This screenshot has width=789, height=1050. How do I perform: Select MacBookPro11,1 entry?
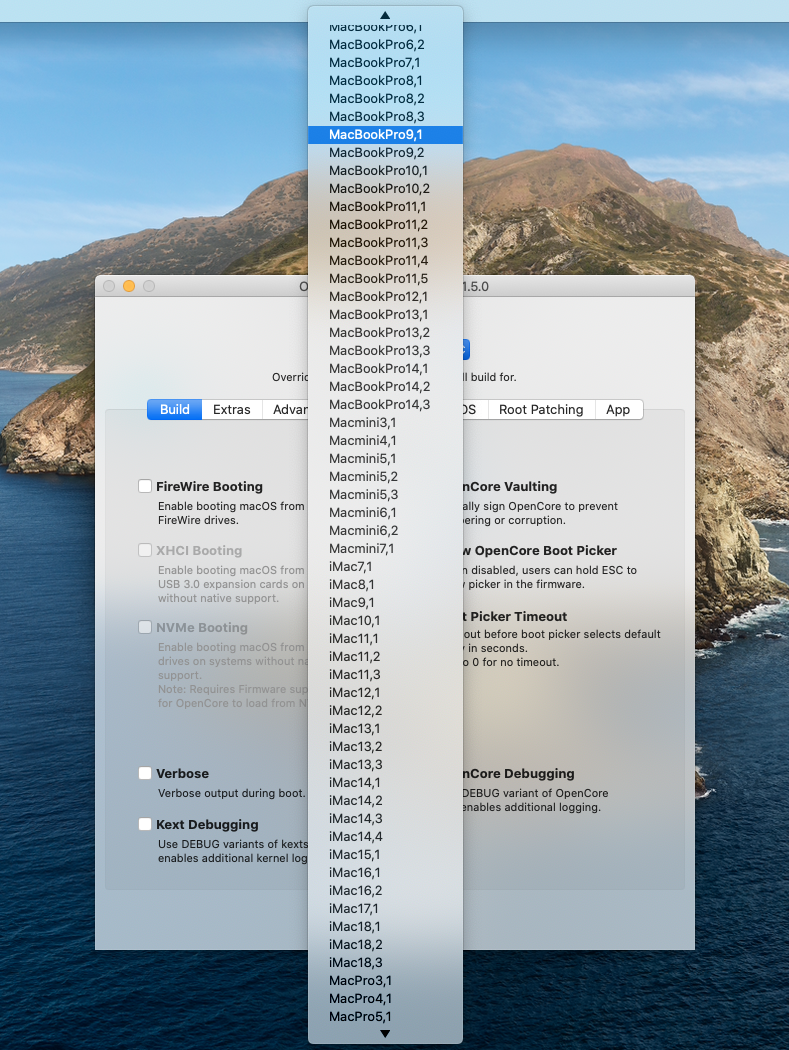(x=385, y=207)
